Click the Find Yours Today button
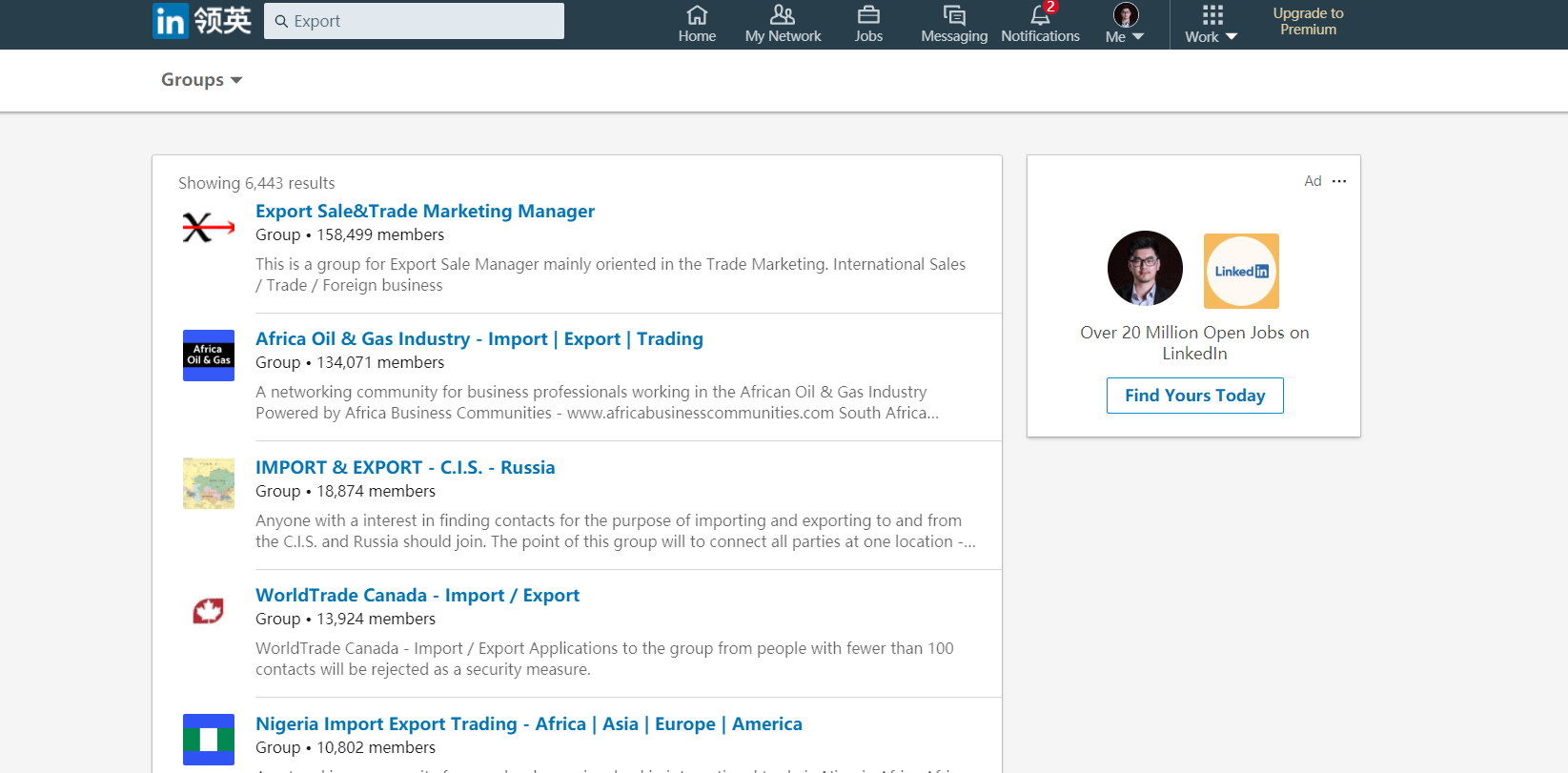1568x773 pixels. pos(1195,396)
